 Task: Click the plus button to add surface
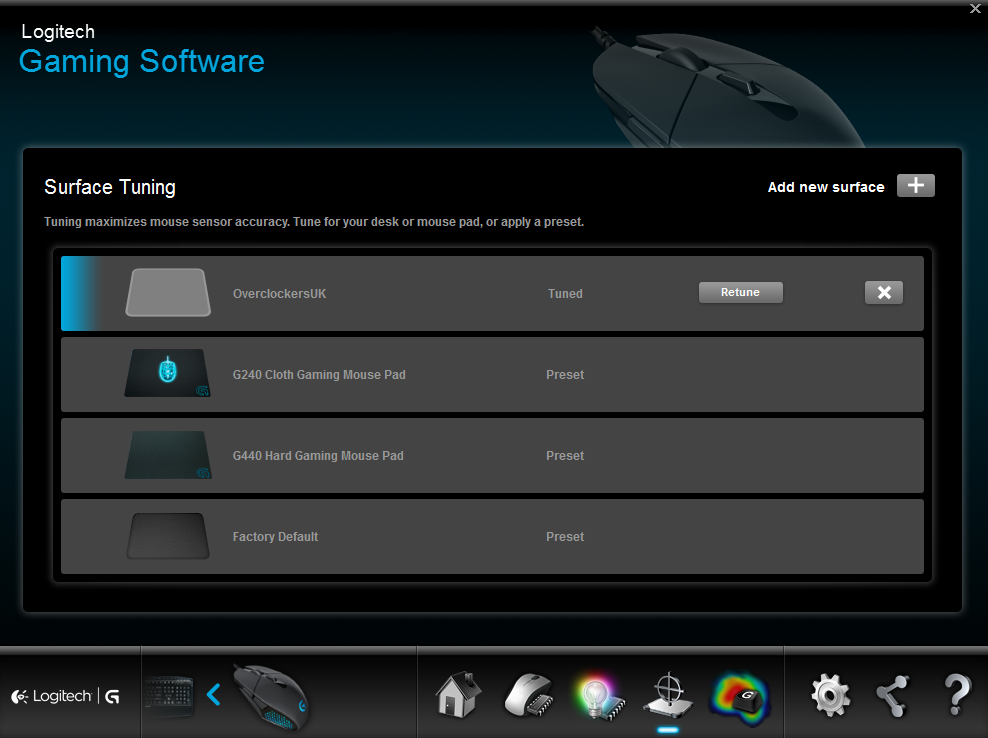pos(915,186)
